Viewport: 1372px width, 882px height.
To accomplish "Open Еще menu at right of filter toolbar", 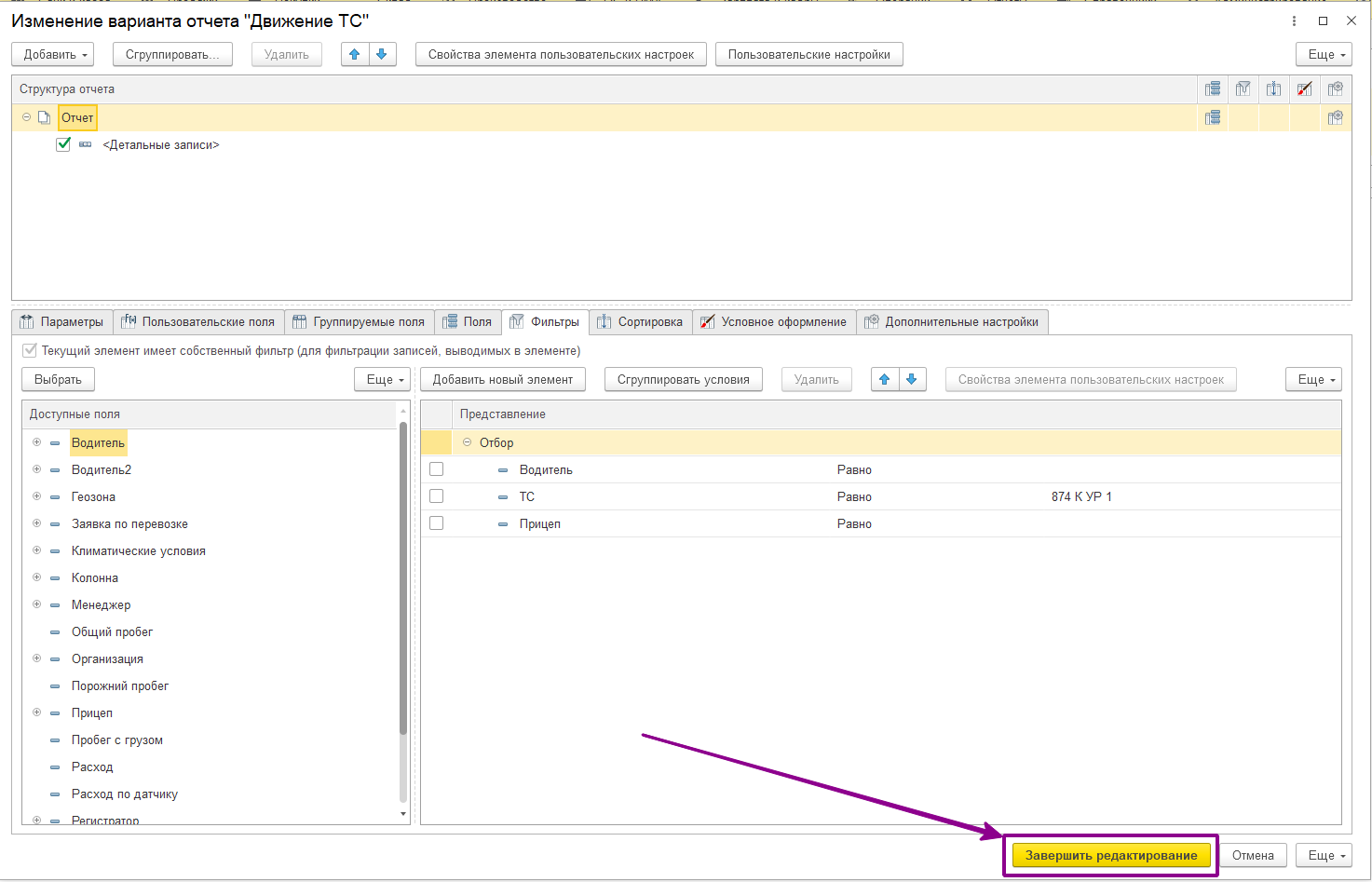I will click(x=1313, y=379).
